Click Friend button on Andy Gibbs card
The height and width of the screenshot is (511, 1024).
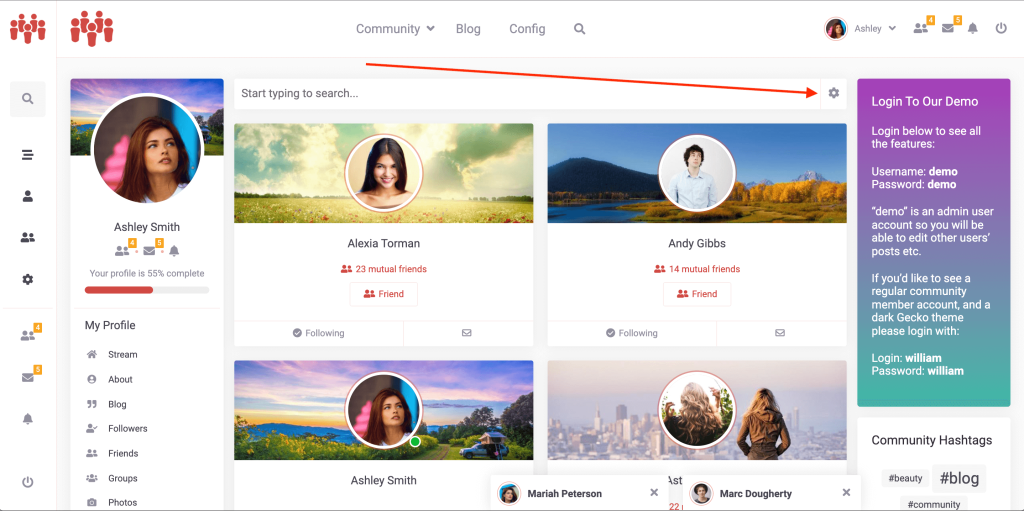coord(697,294)
